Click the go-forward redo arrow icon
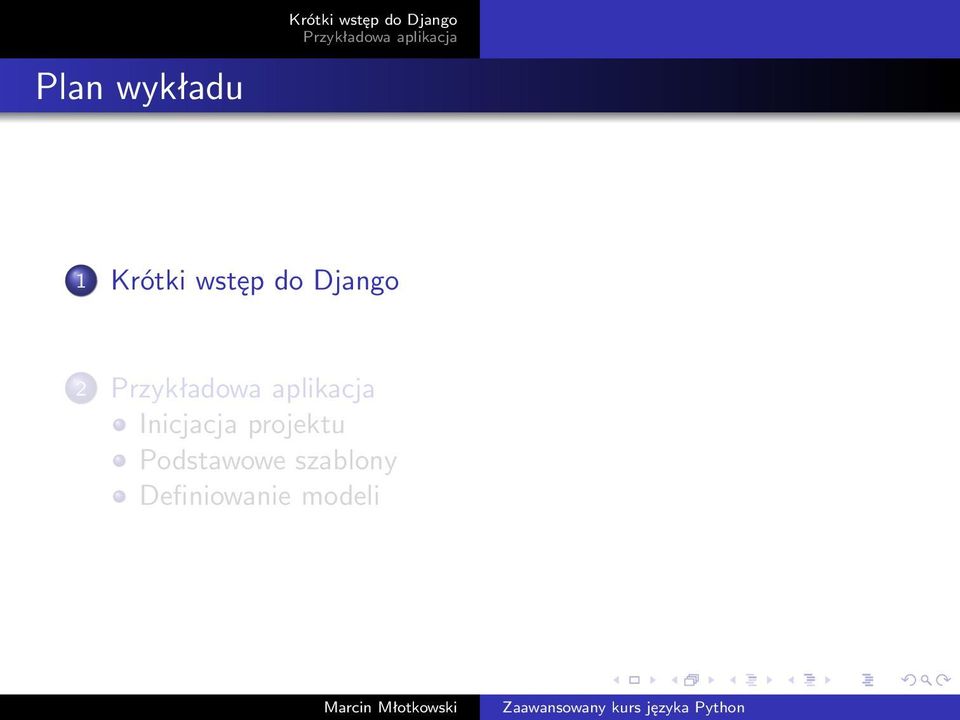 (943, 680)
